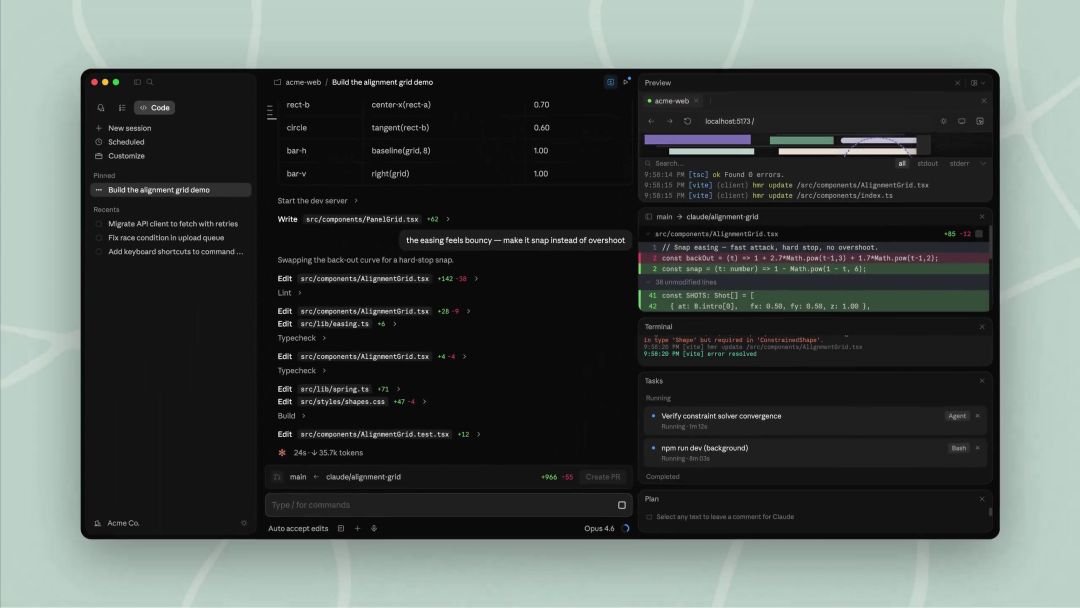The image size is (1080, 608).
Task: Select the stderr log filter
Action: 959,164
